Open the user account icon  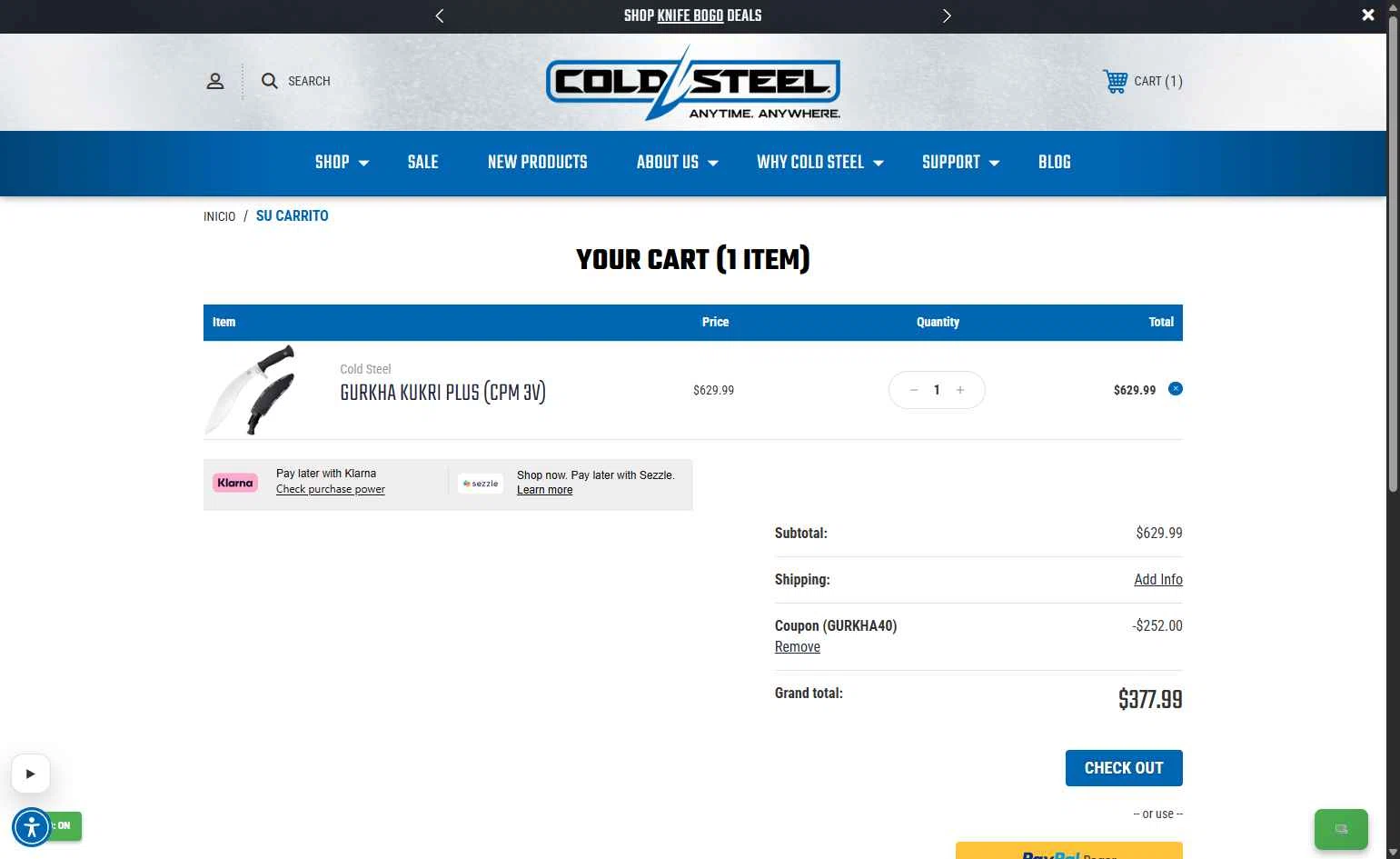(x=215, y=81)
